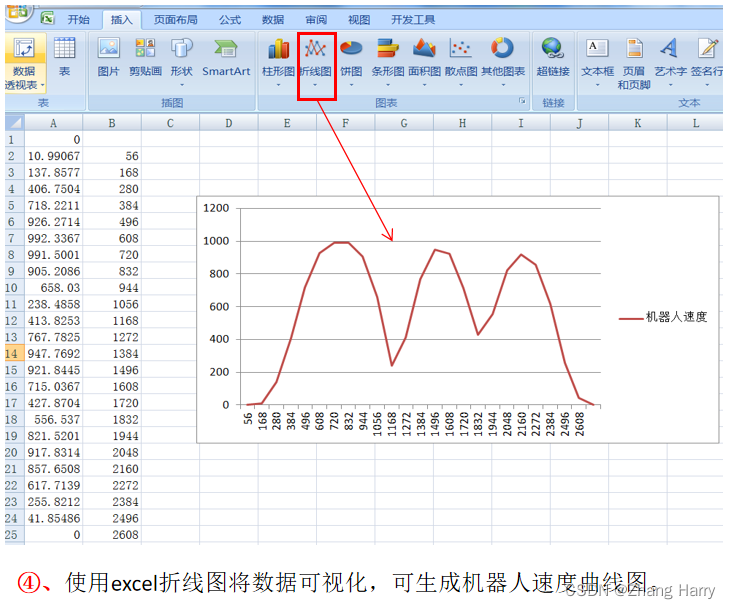The width and height of the screenshot is (731, 609).
Task: Switch to the Home (开始) tab
Action: [78, 20]
